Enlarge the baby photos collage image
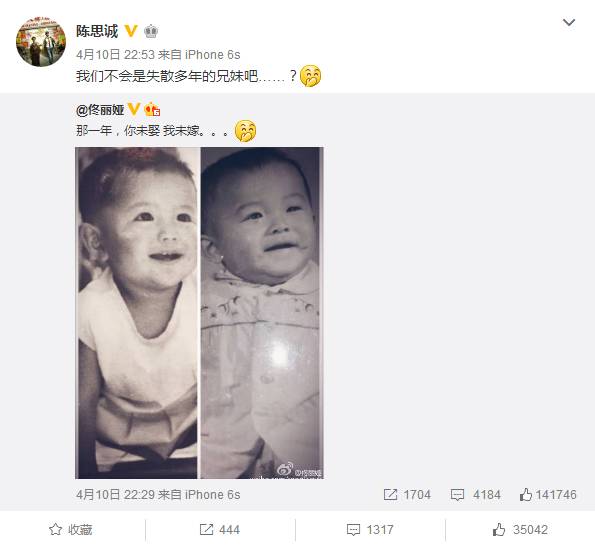The image size is (595, 545). (200, 313)
